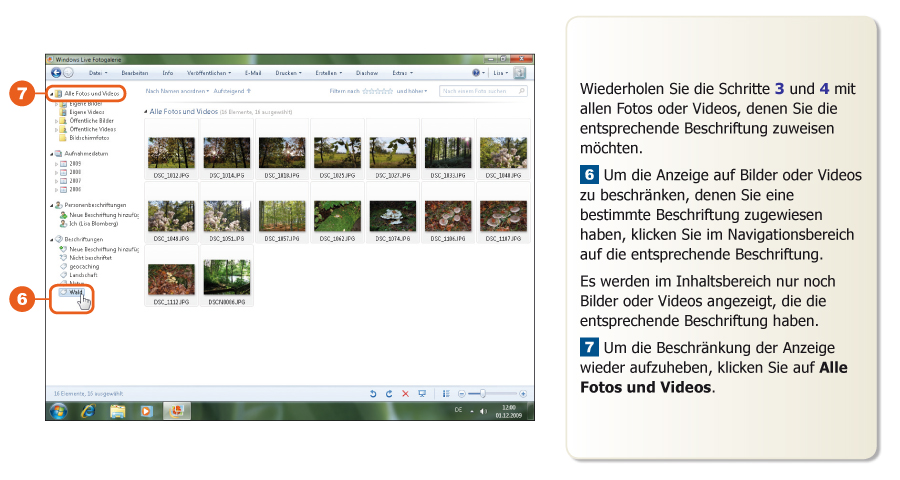
Task: Rotate photo counterclockwise with bottom toolbar icon
Action: click(373, 394)
